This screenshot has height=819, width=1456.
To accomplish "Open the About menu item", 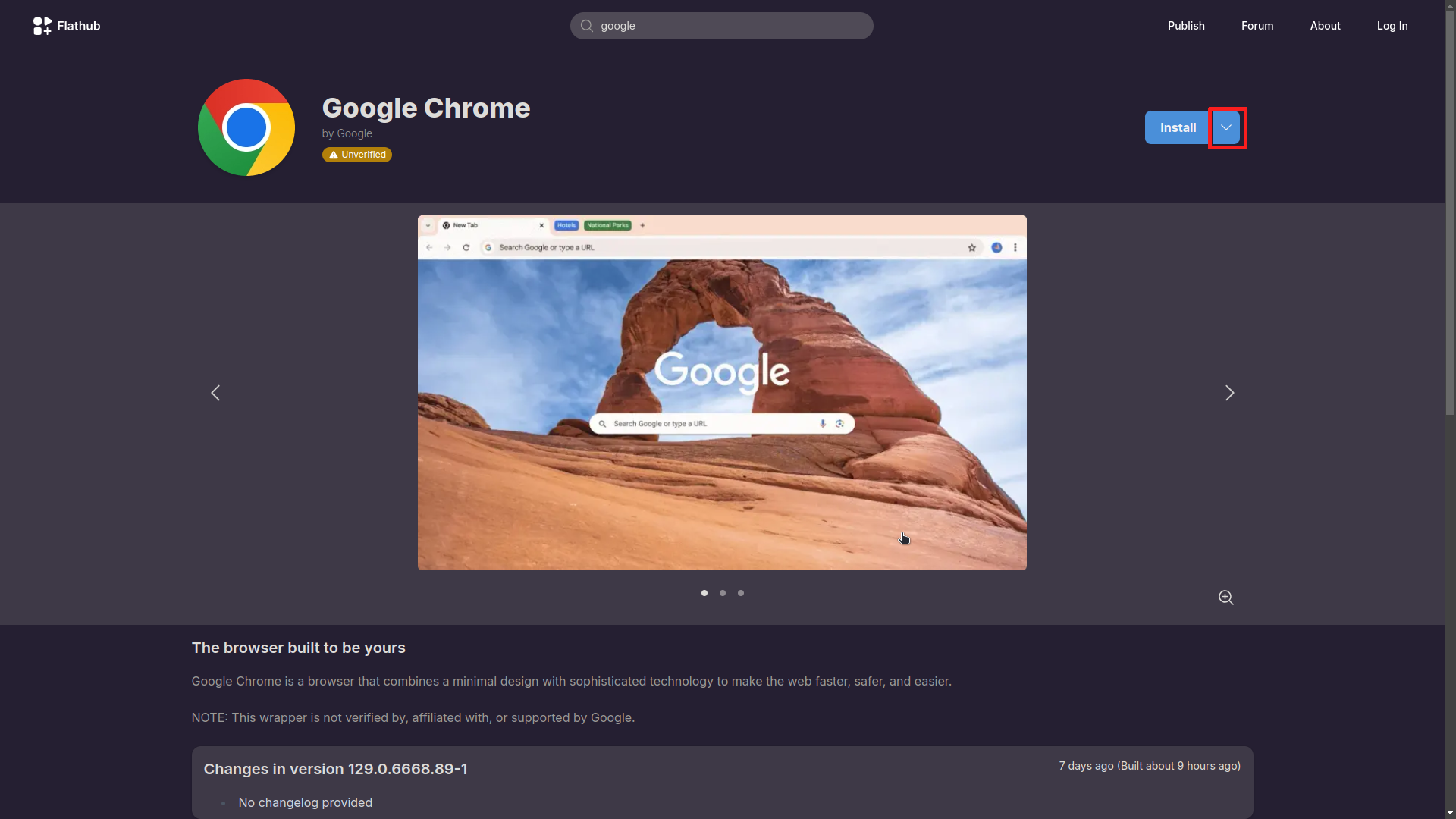I will click(x=1325, y=25).
